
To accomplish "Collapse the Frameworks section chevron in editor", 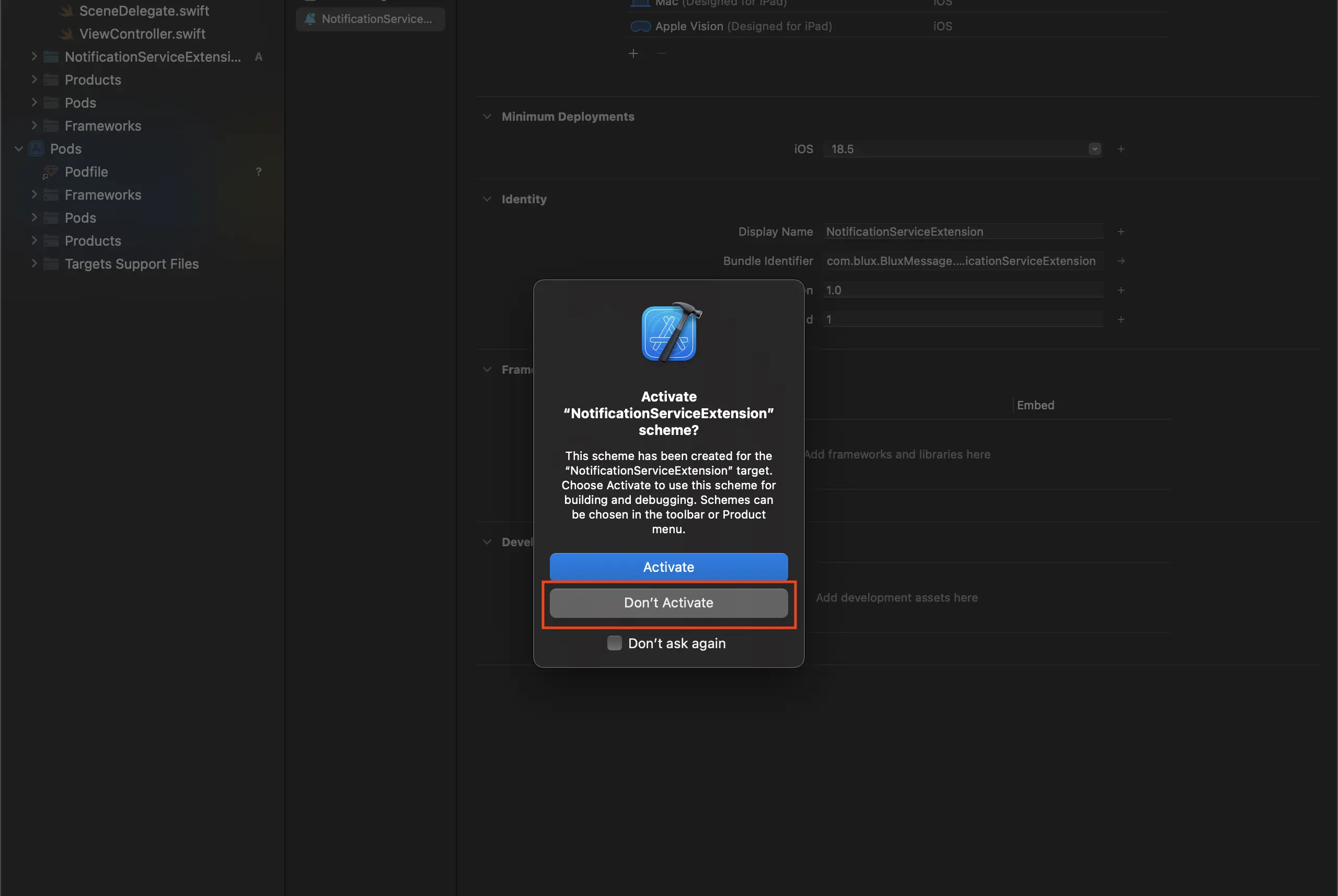I will [487, 369].
